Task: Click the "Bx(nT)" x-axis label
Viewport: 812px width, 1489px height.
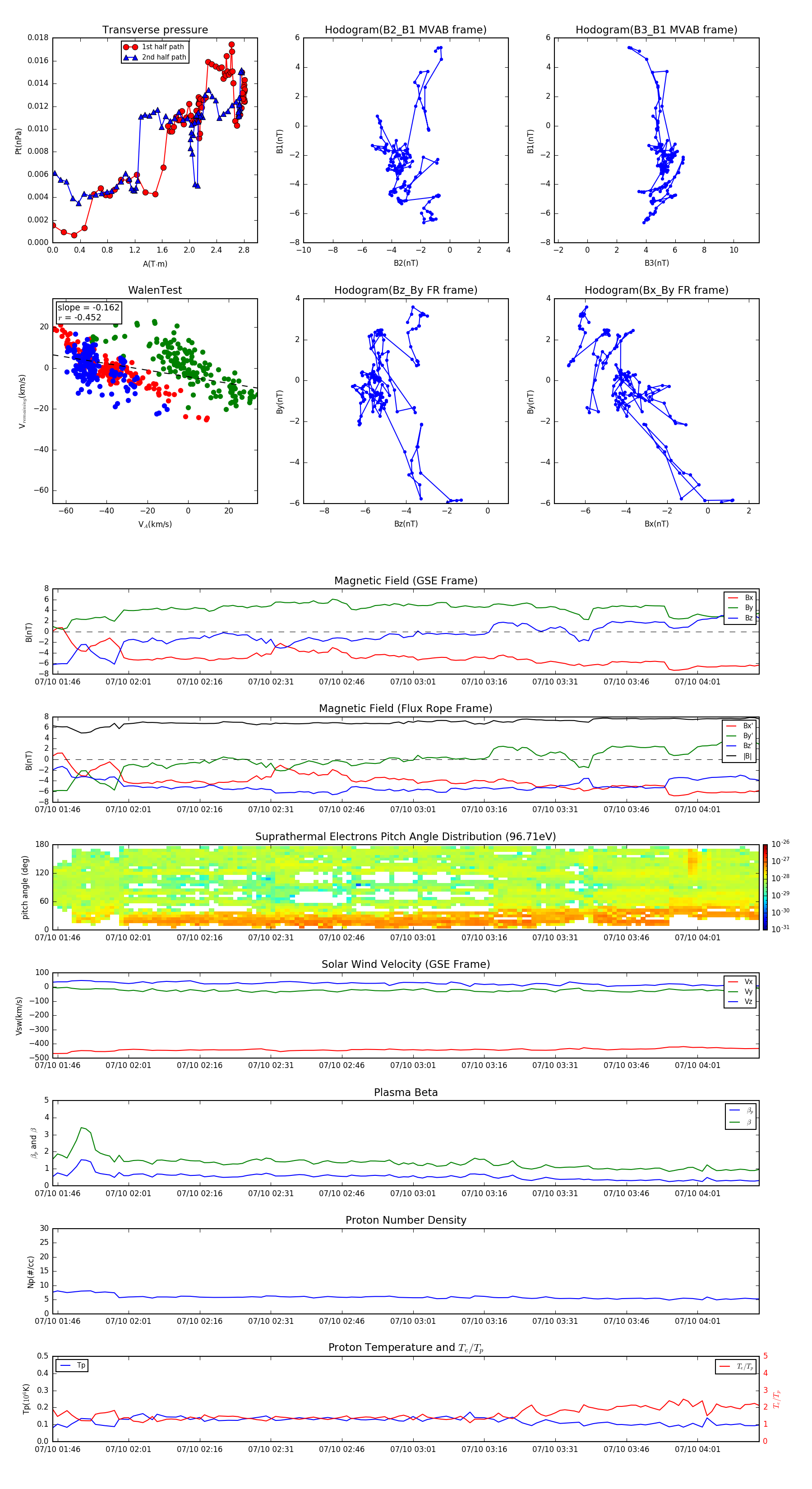Action: click(x=656, y=524)
